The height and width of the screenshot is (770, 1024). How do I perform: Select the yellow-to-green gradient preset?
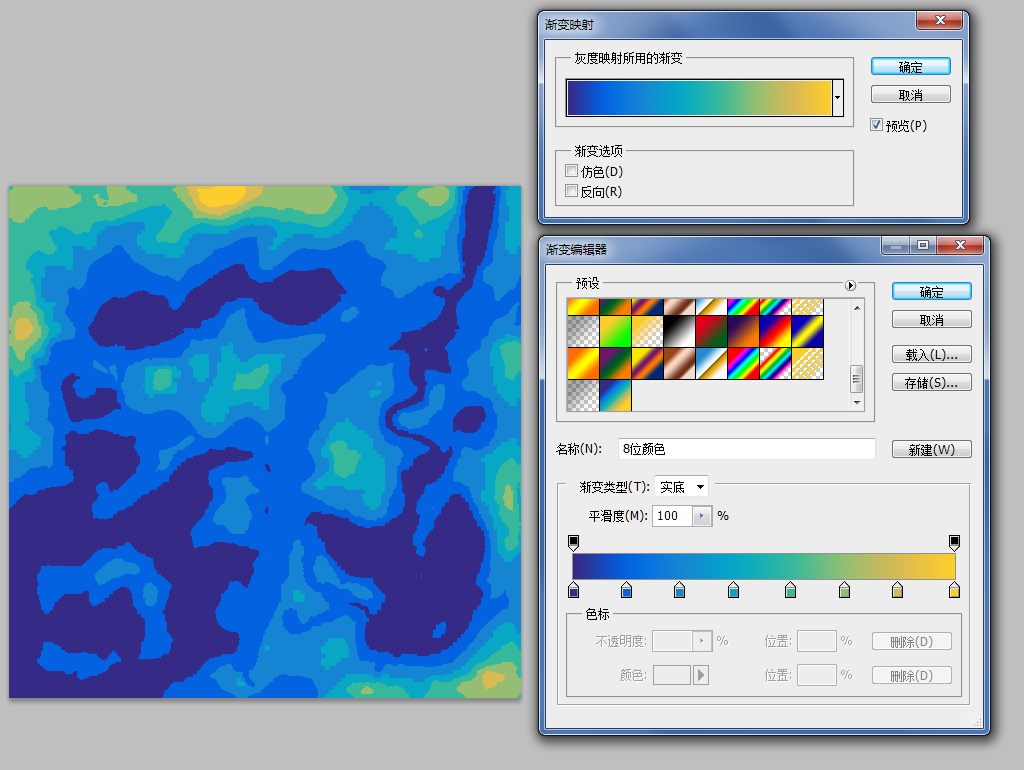(x=615, y=331)
